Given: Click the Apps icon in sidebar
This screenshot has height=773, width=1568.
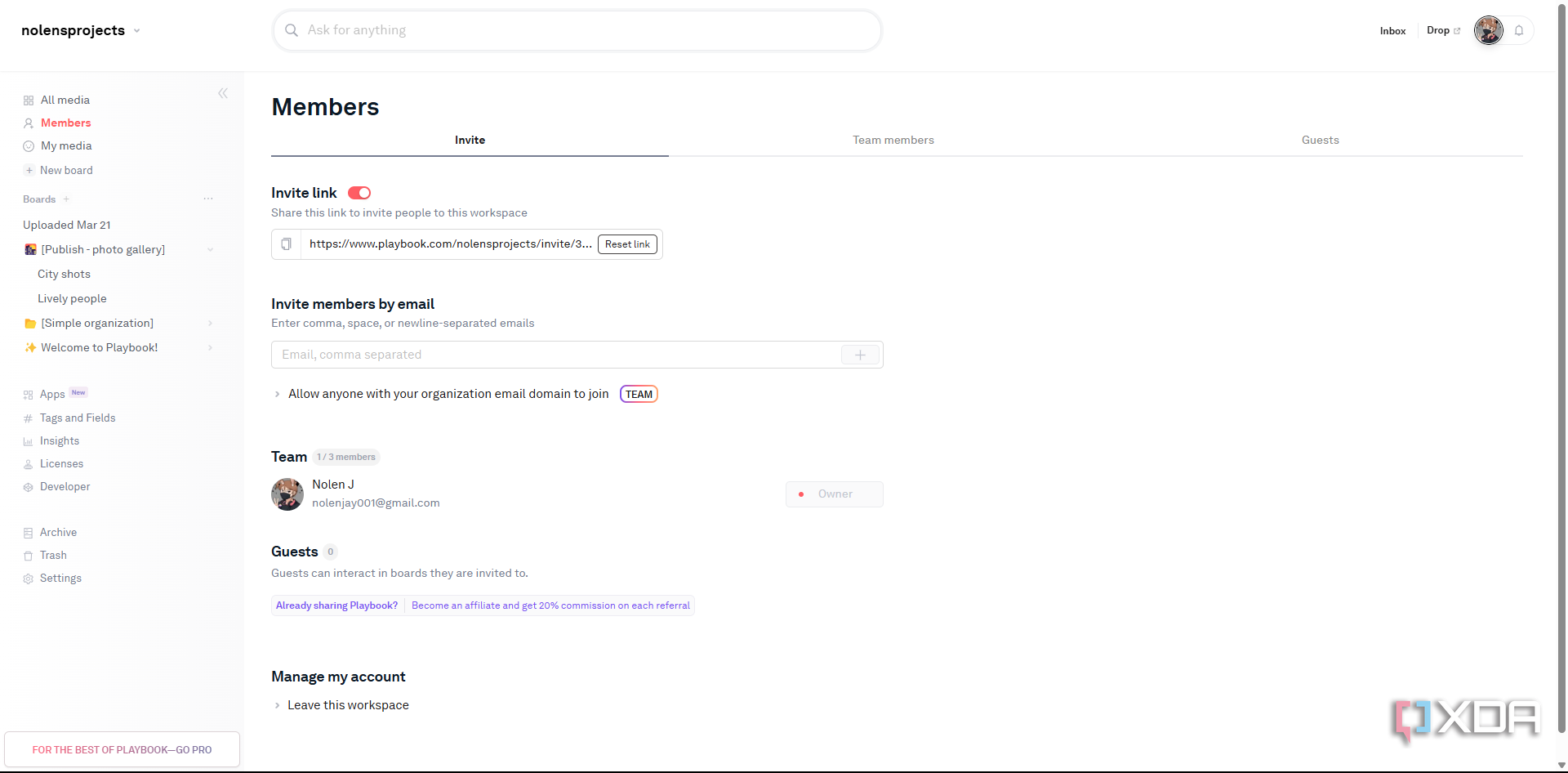Looking at the screenshot, I should 29,395.
